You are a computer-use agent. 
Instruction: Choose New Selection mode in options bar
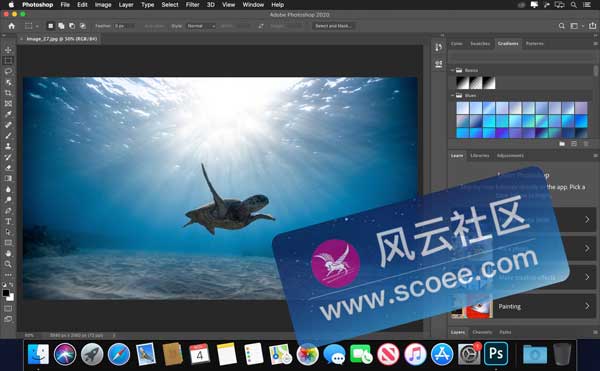click(51, 26)
